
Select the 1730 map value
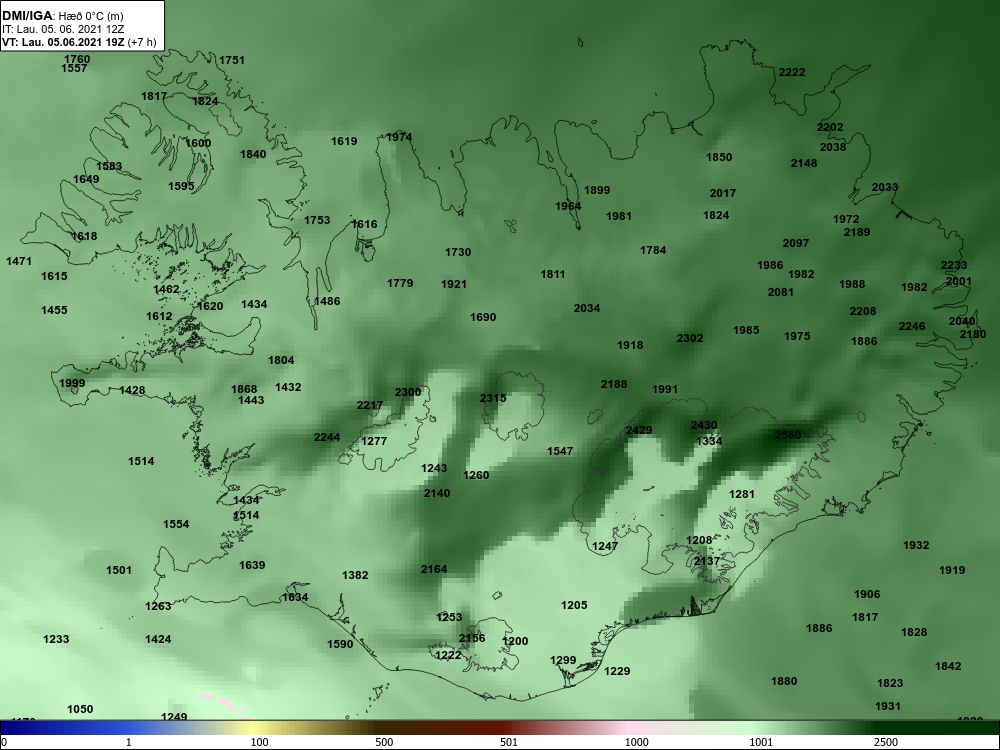point(458,253)
